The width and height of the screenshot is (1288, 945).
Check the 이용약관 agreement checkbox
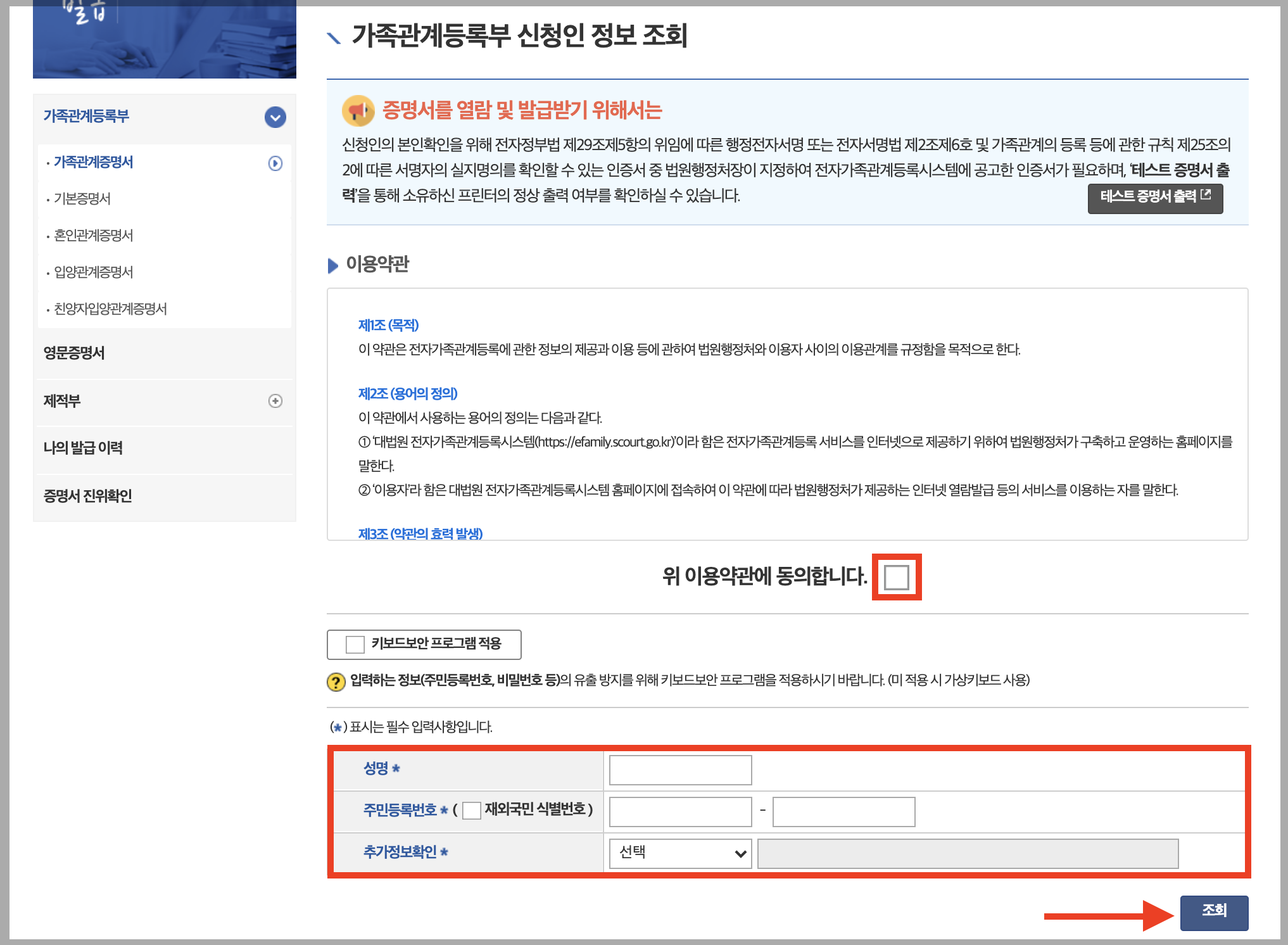896,577
